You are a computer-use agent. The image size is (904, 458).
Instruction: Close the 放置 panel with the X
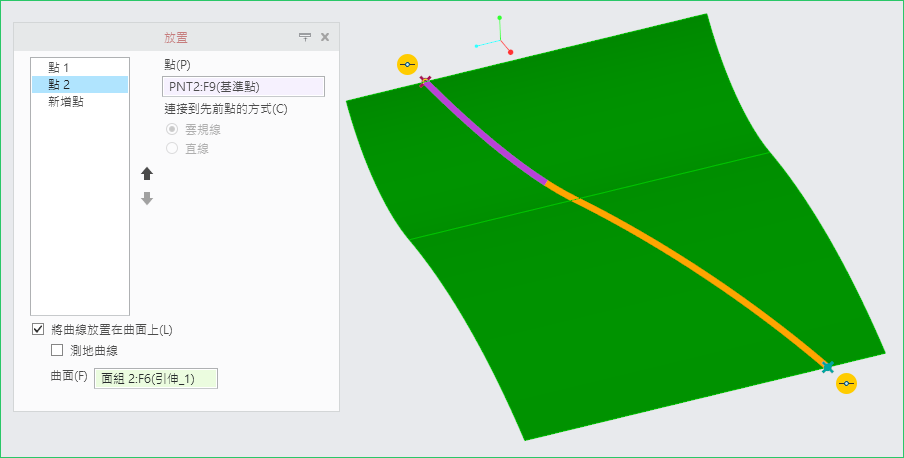point(325,37)
